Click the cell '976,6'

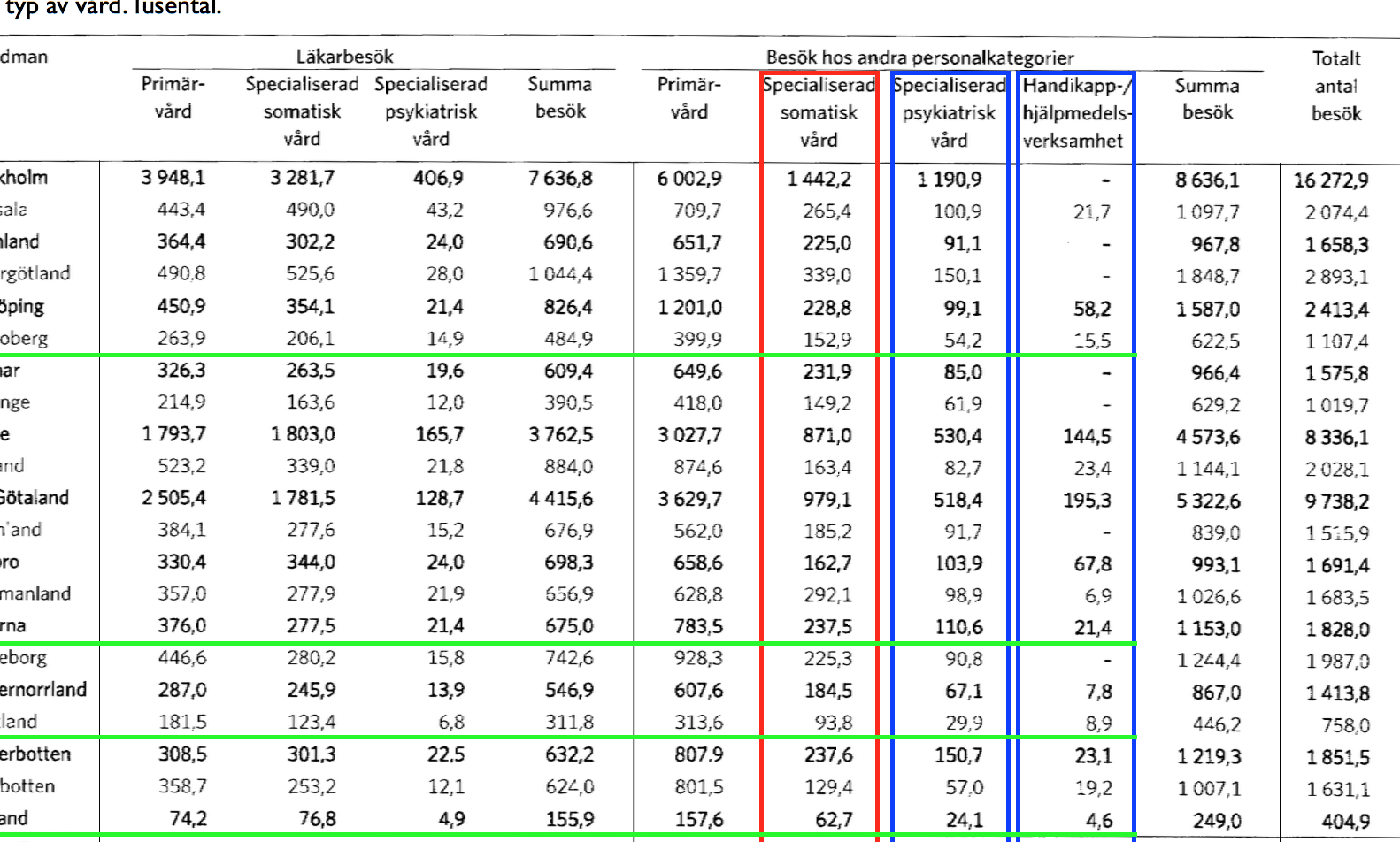tap(568, 210)
